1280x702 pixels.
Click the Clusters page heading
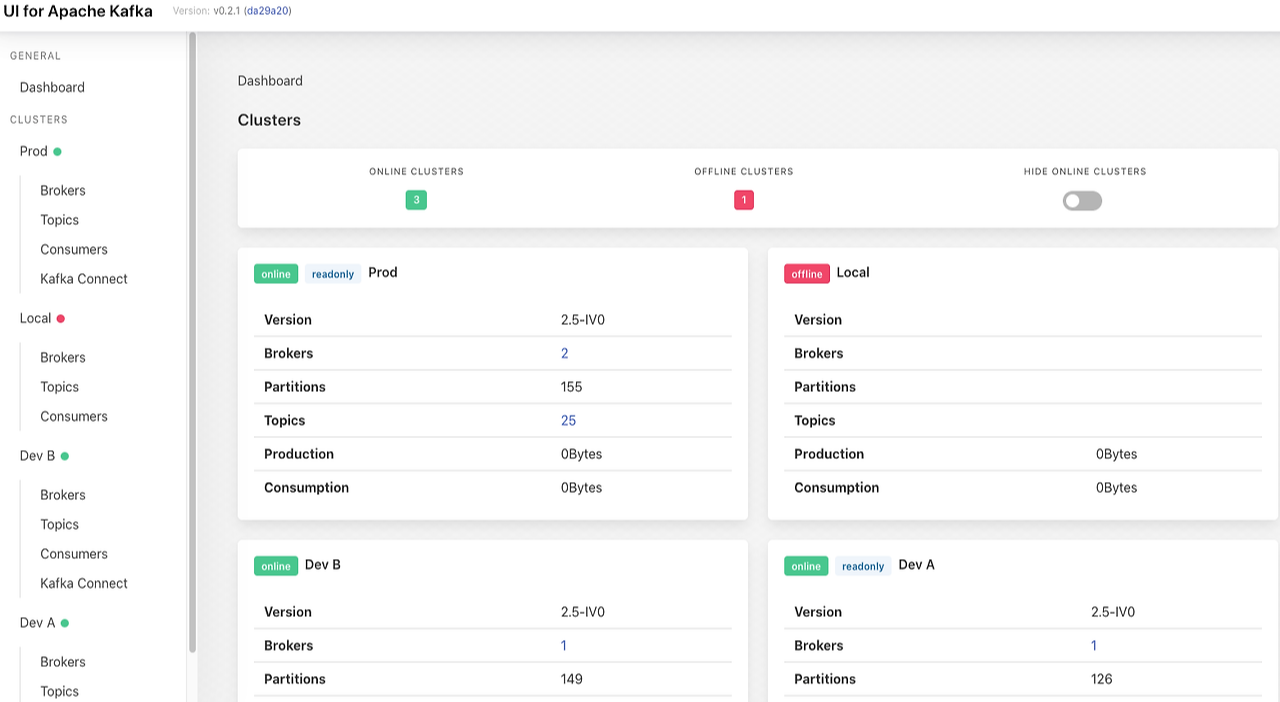click(x=269, y=120)
